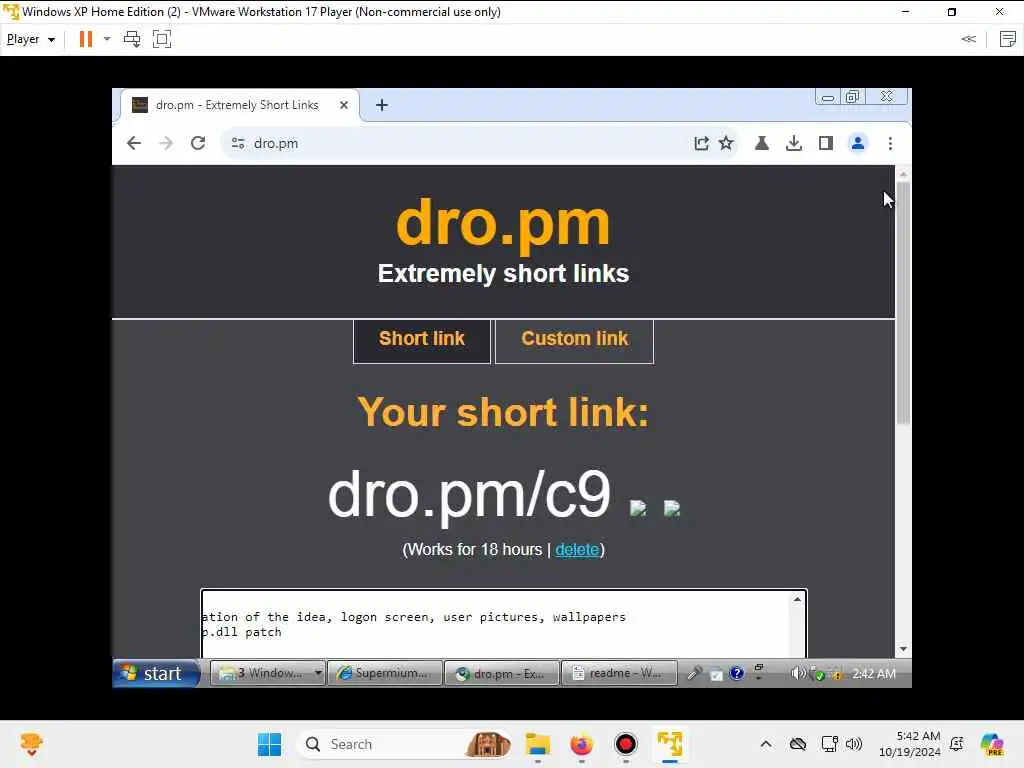This screenshot has height=768, width=1024.
Task: Click the page vertical scrollbar thumb
Action: (903, 304)
